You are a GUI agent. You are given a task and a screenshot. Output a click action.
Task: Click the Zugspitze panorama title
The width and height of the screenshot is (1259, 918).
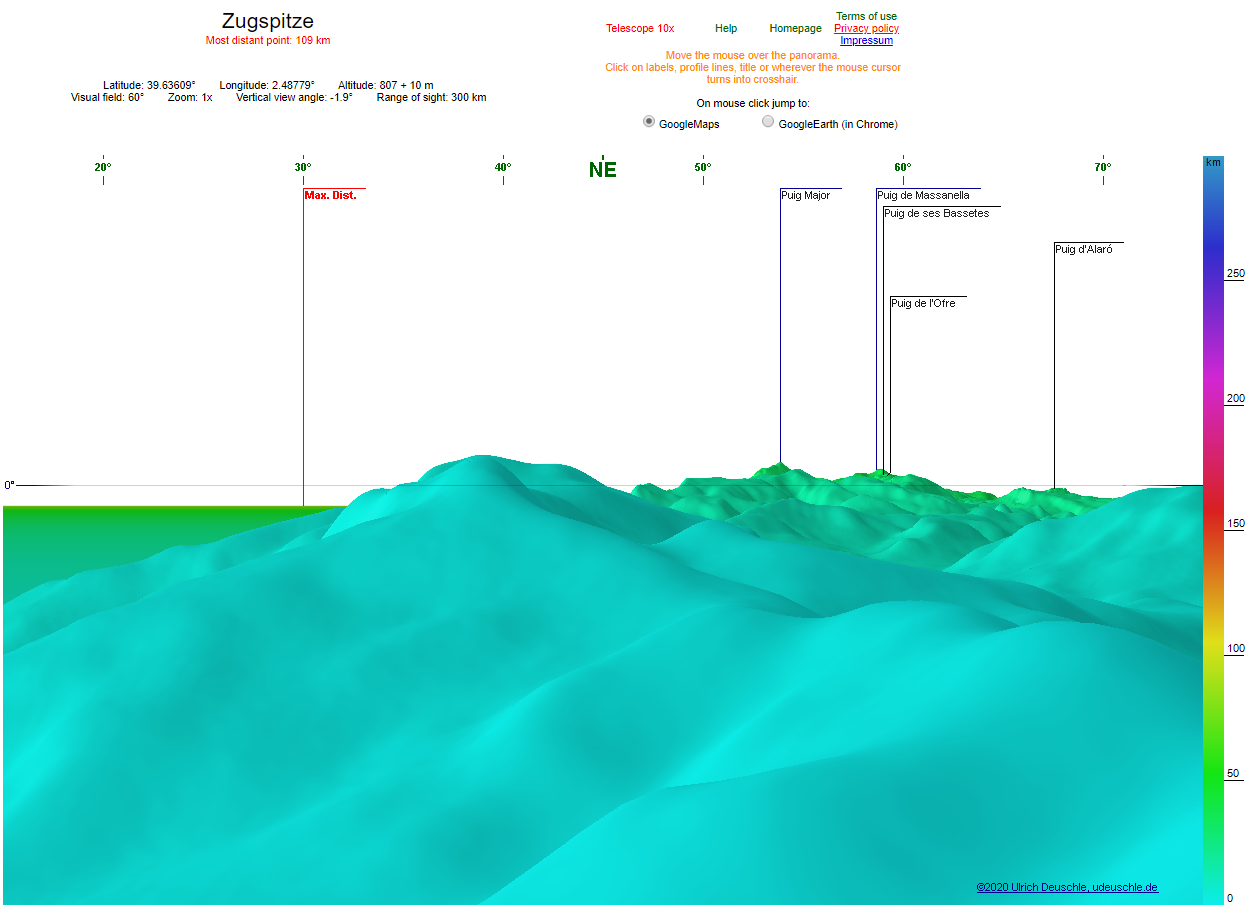click(x=267, y=21)
